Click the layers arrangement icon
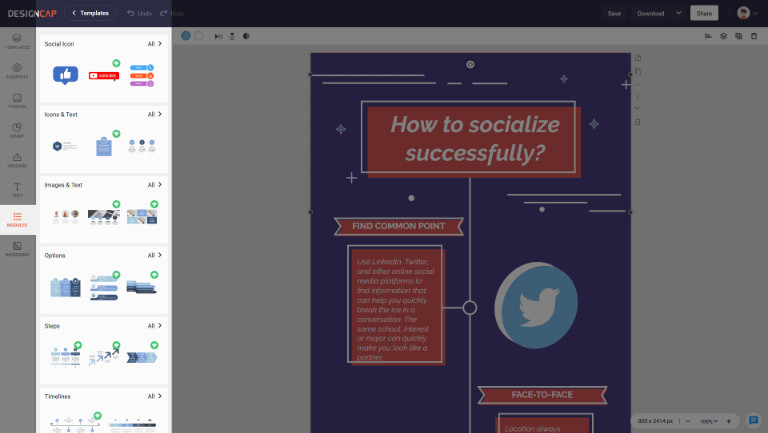768x433 pixels. pyautogui.click(x=723, y=36)
